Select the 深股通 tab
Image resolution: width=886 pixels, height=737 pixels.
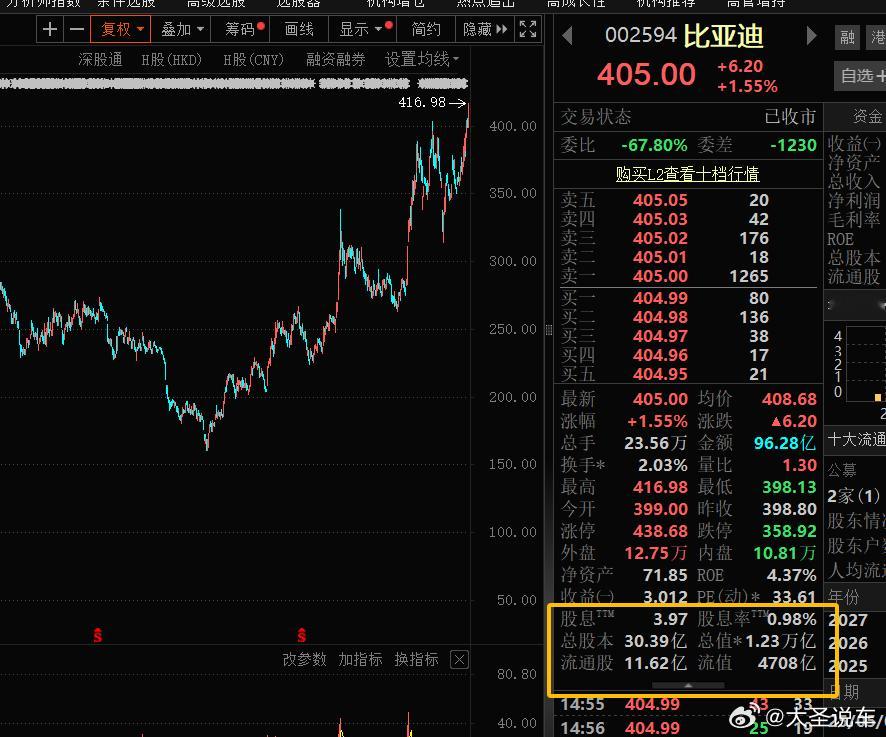click(100, 59)
